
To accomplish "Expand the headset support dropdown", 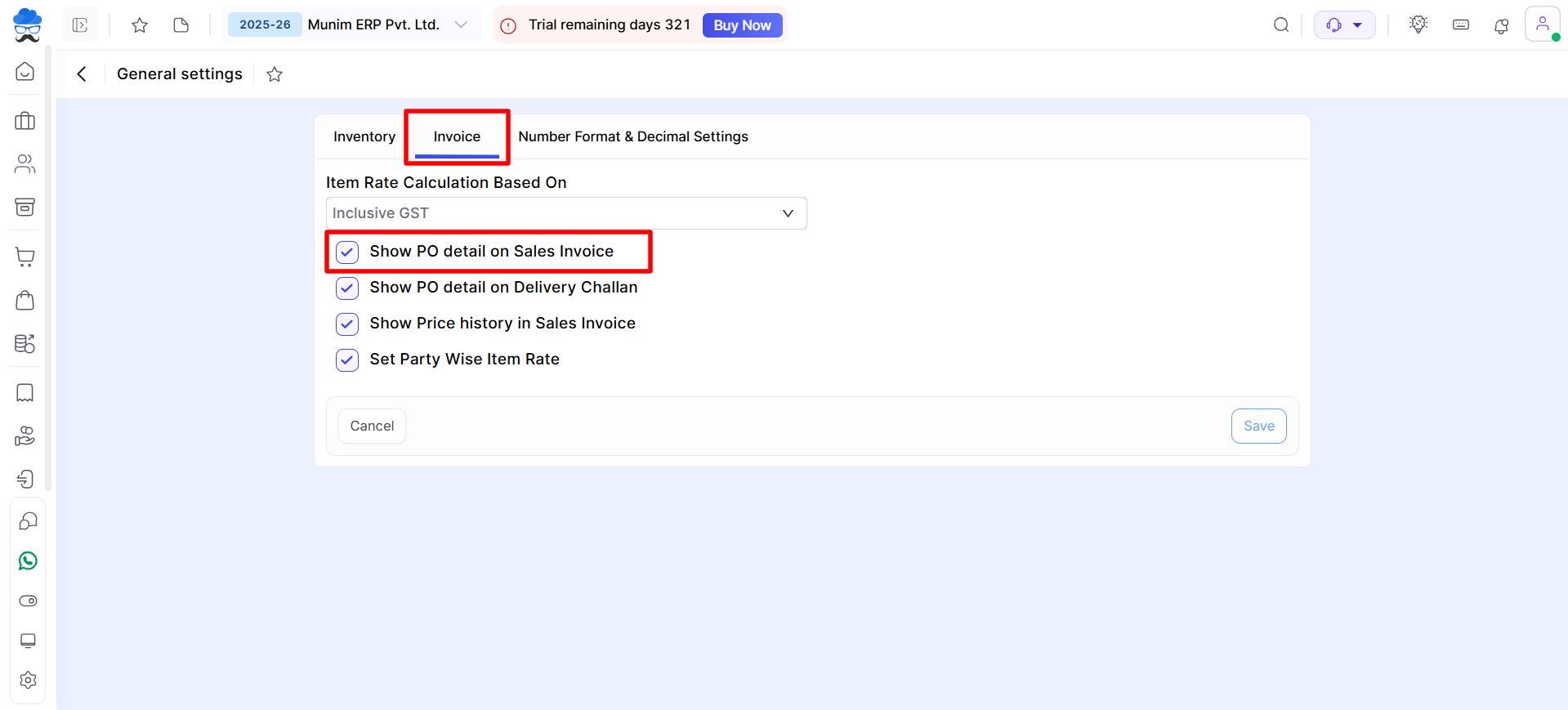I will 1344,25.
